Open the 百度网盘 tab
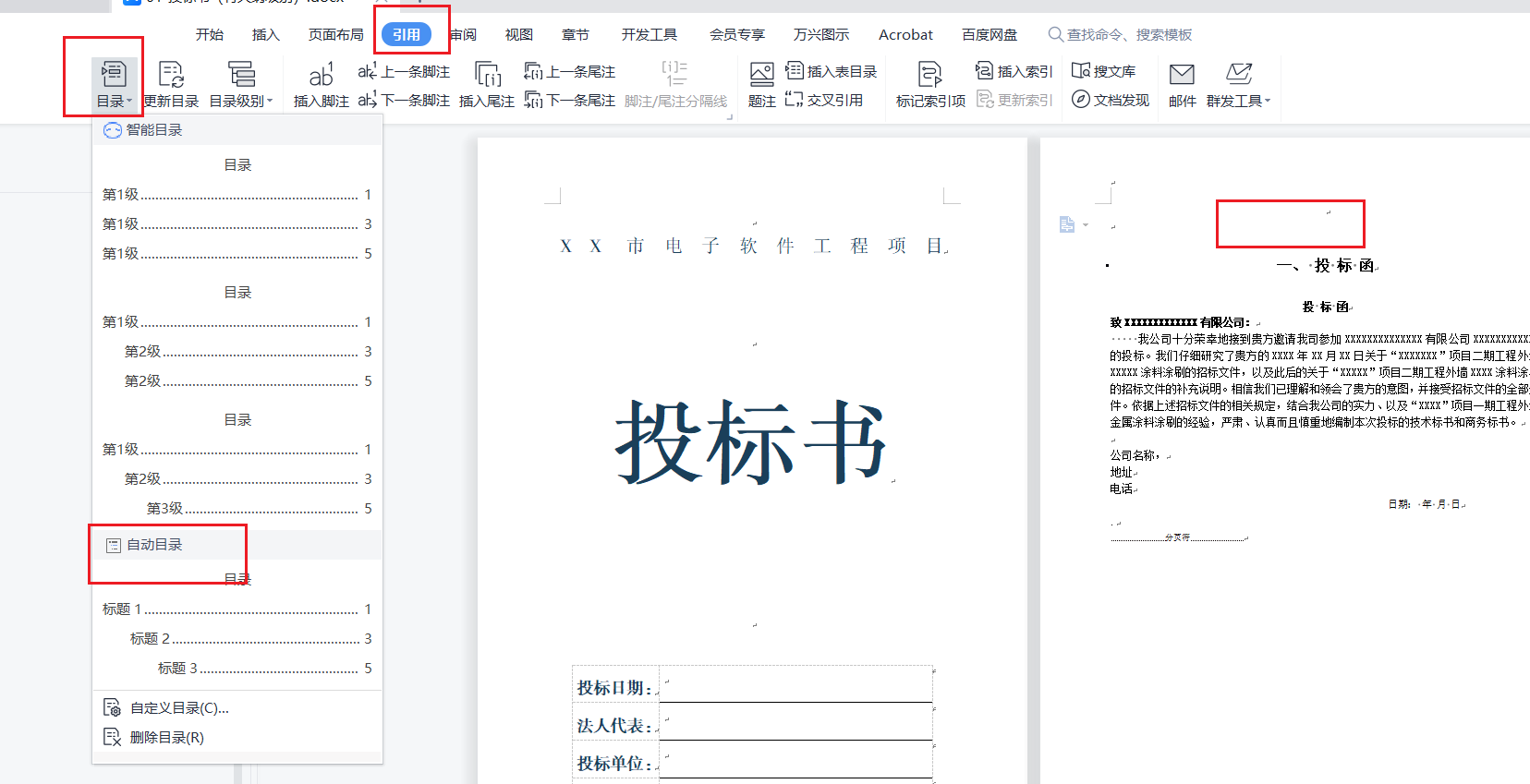 pyautogui.click(x=990, y=34)
